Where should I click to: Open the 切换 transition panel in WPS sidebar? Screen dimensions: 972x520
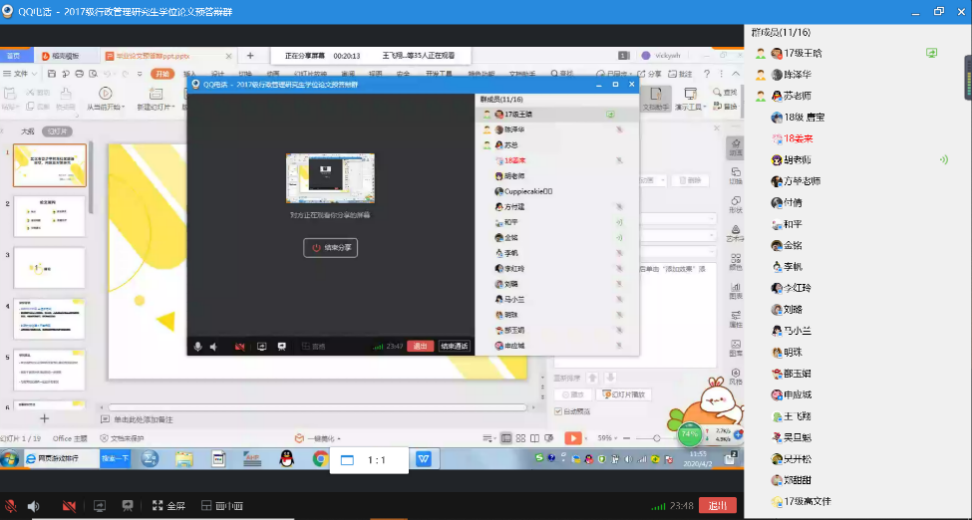coord(735,176)
